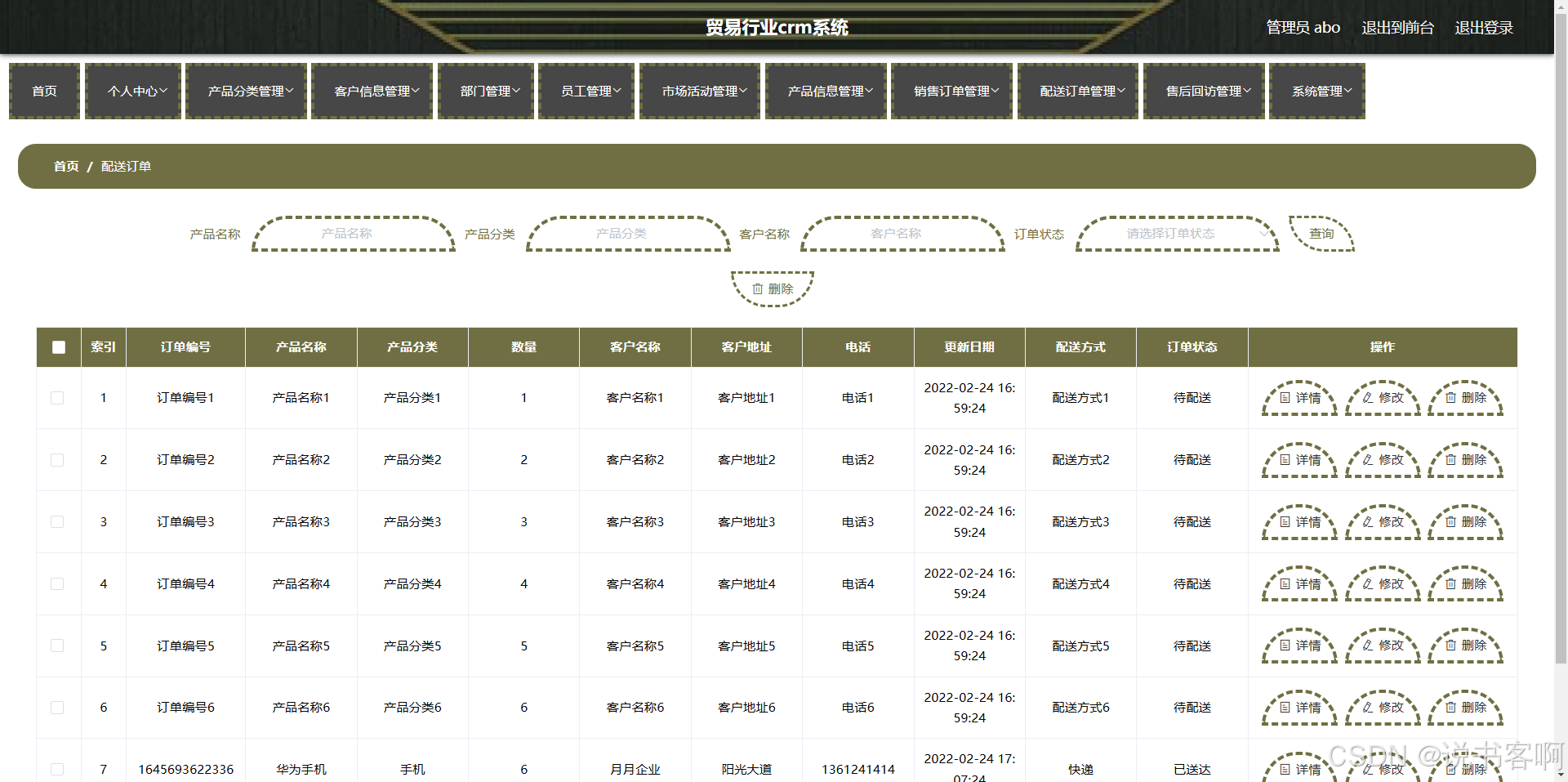Screen dimensions: 1568x782
Task: Tick the checkbox for 订单编号4
Action: pyautogui.click(x=57, y=584)
